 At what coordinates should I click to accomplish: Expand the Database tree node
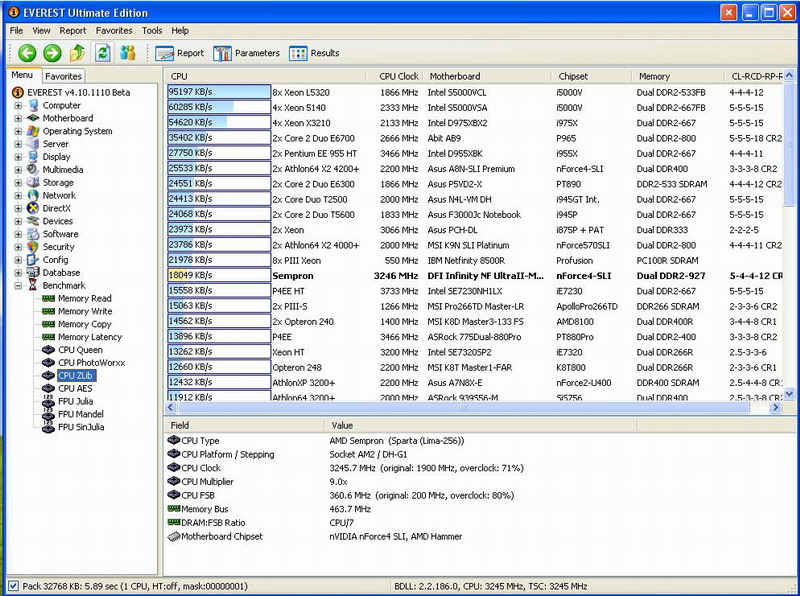(18, 272)
